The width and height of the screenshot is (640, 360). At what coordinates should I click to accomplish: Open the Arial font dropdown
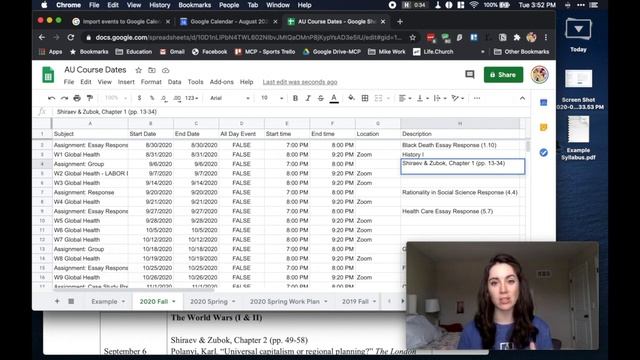coord(229,98)
